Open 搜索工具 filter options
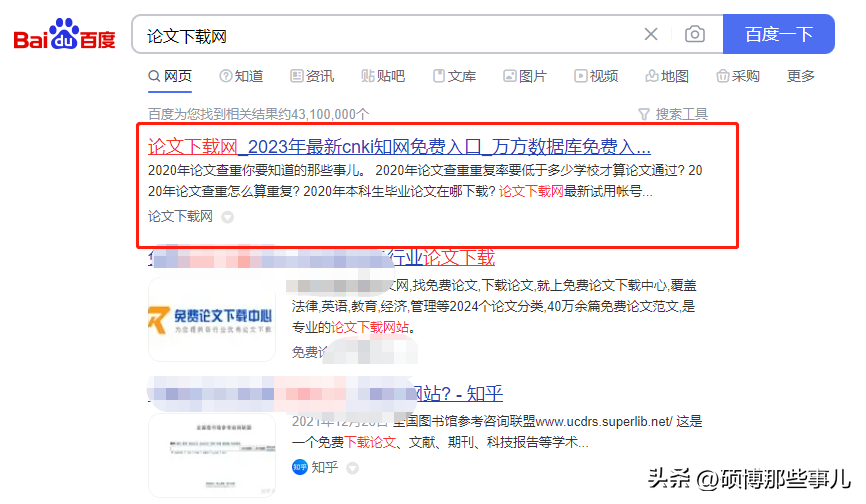The image size is (866, 504). [x=673, y=114]
